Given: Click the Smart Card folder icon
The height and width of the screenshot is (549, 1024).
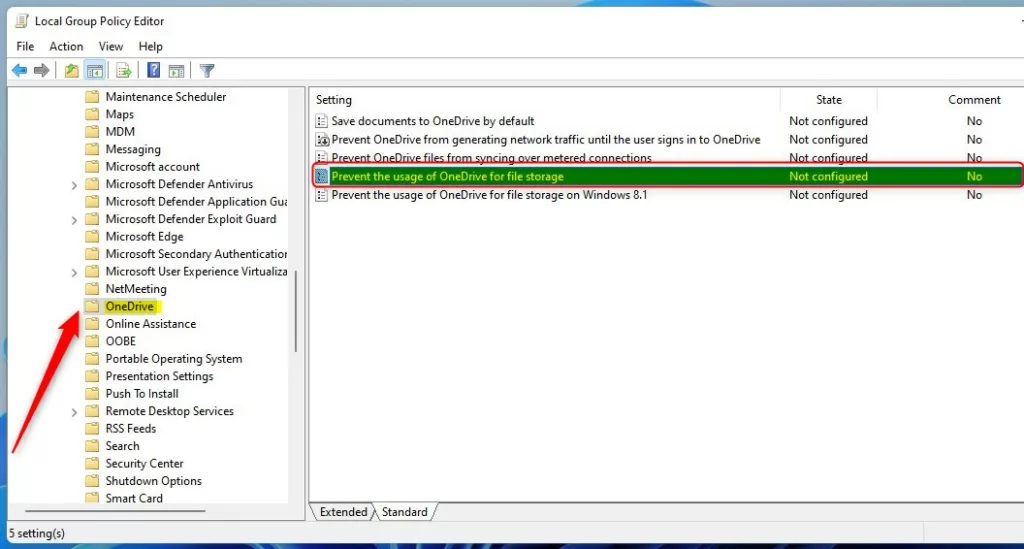Looking at the screenshot, I should click(92, 498).
